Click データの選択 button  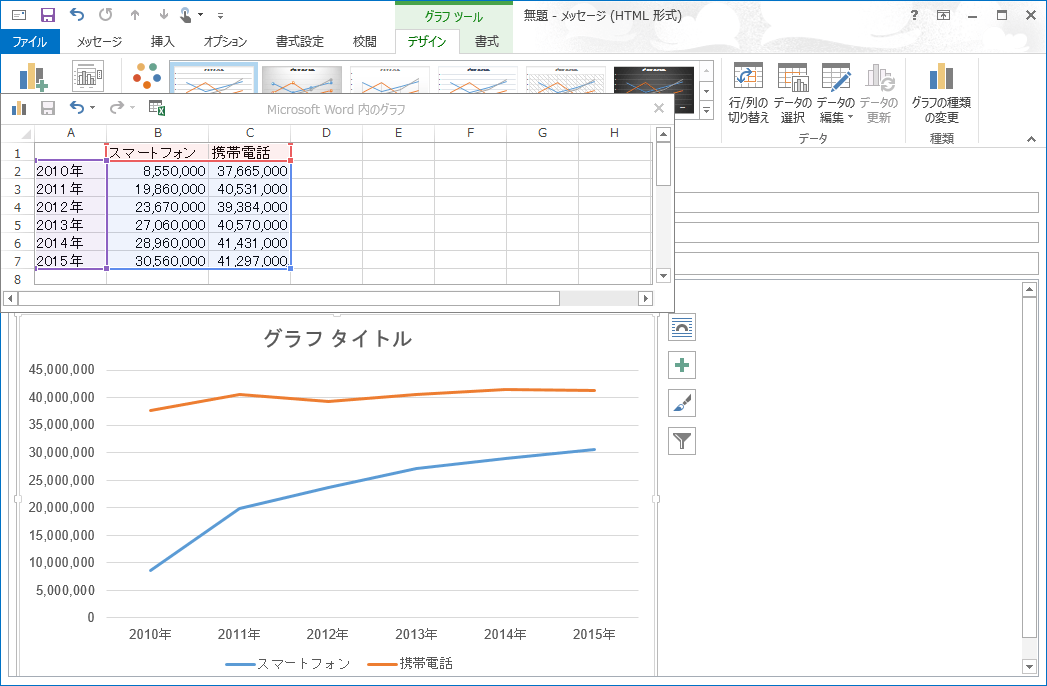[793, 93]
